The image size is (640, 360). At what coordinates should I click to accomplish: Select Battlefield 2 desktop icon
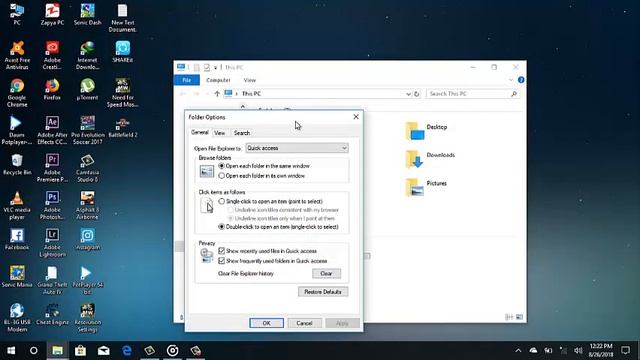click(x=122, y=127)
